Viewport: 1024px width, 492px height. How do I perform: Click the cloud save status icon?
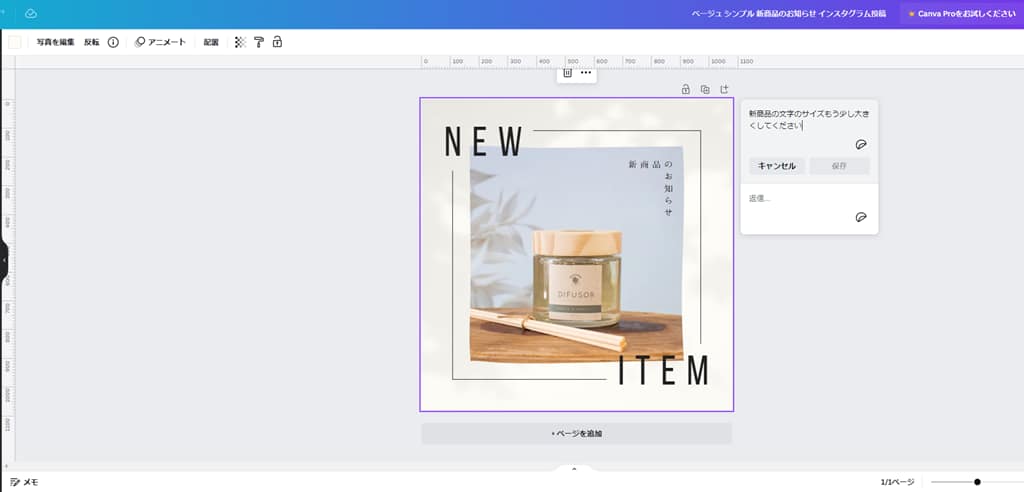[31, 14]
